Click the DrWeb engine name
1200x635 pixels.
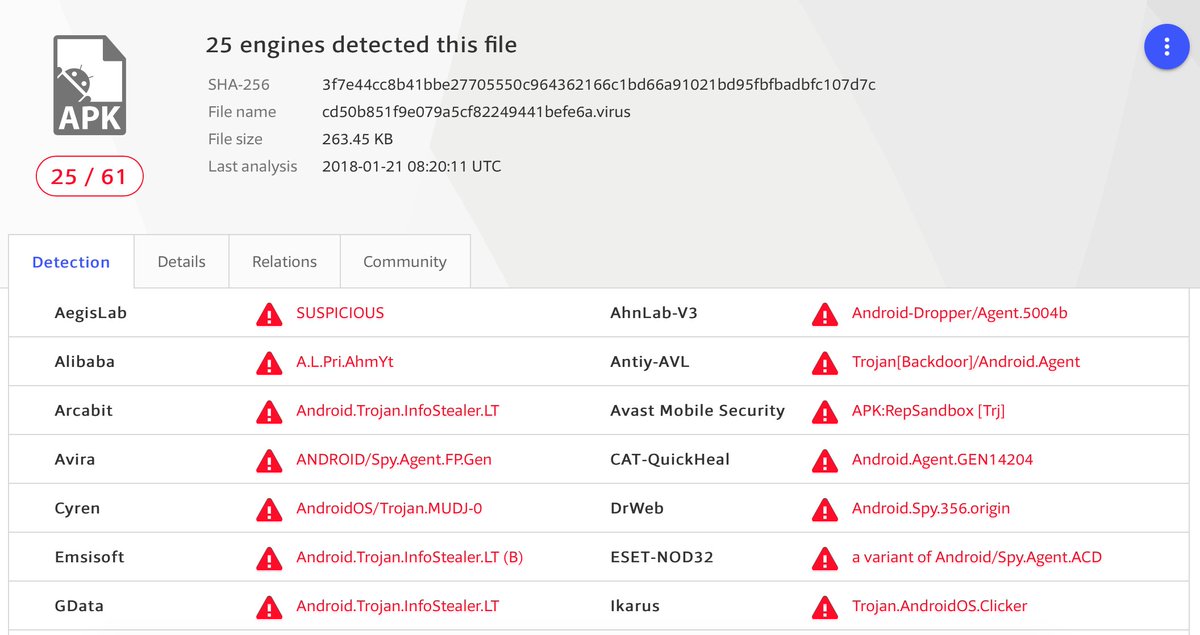(x=637, y=509)
